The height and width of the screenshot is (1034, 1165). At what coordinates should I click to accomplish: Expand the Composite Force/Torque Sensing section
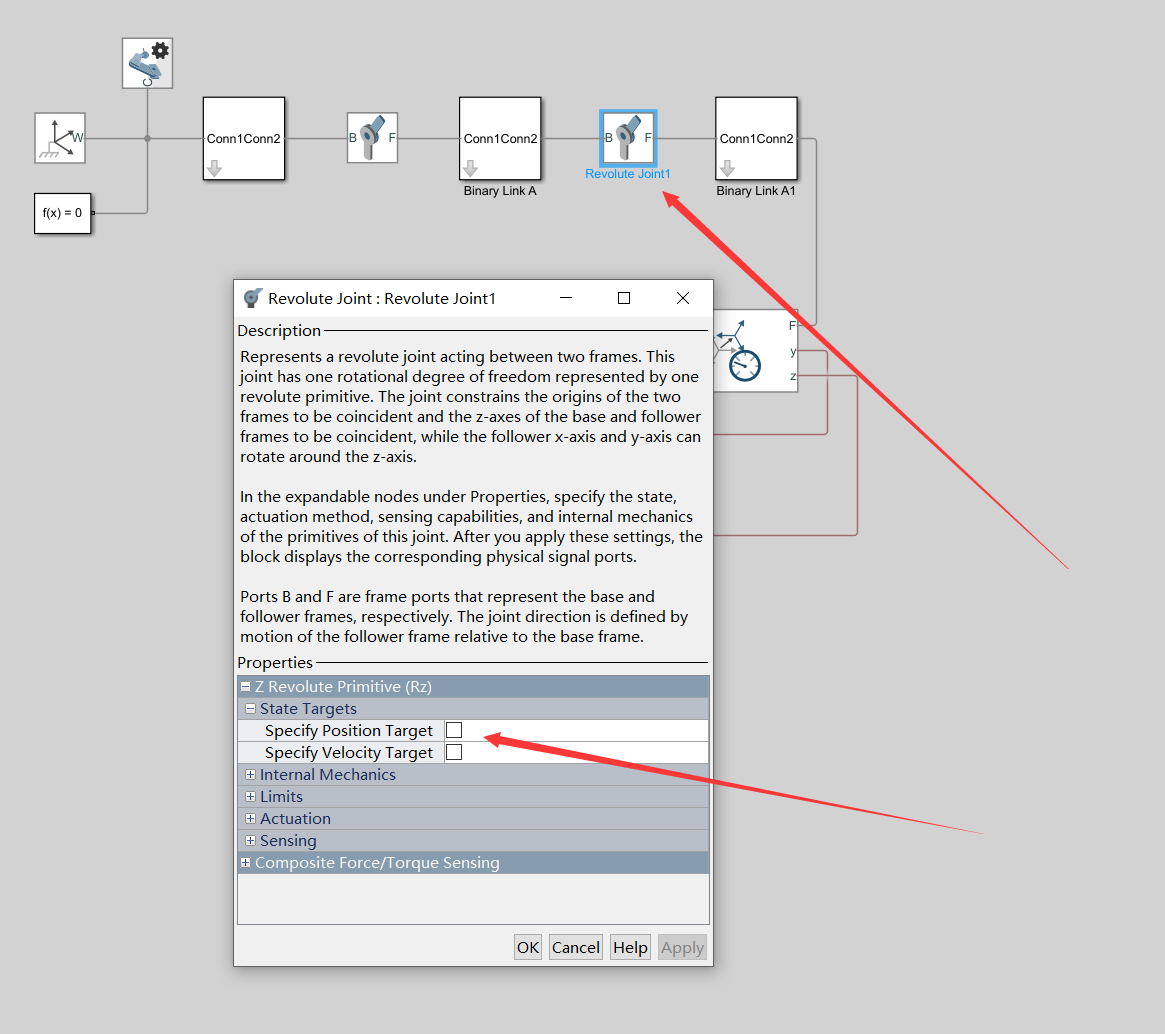[x=246, y=862]
